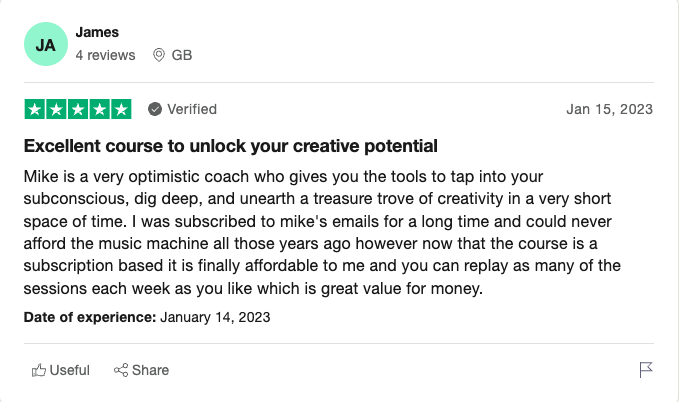
Task: Click the green JA avatar
Action: point(46,45)
